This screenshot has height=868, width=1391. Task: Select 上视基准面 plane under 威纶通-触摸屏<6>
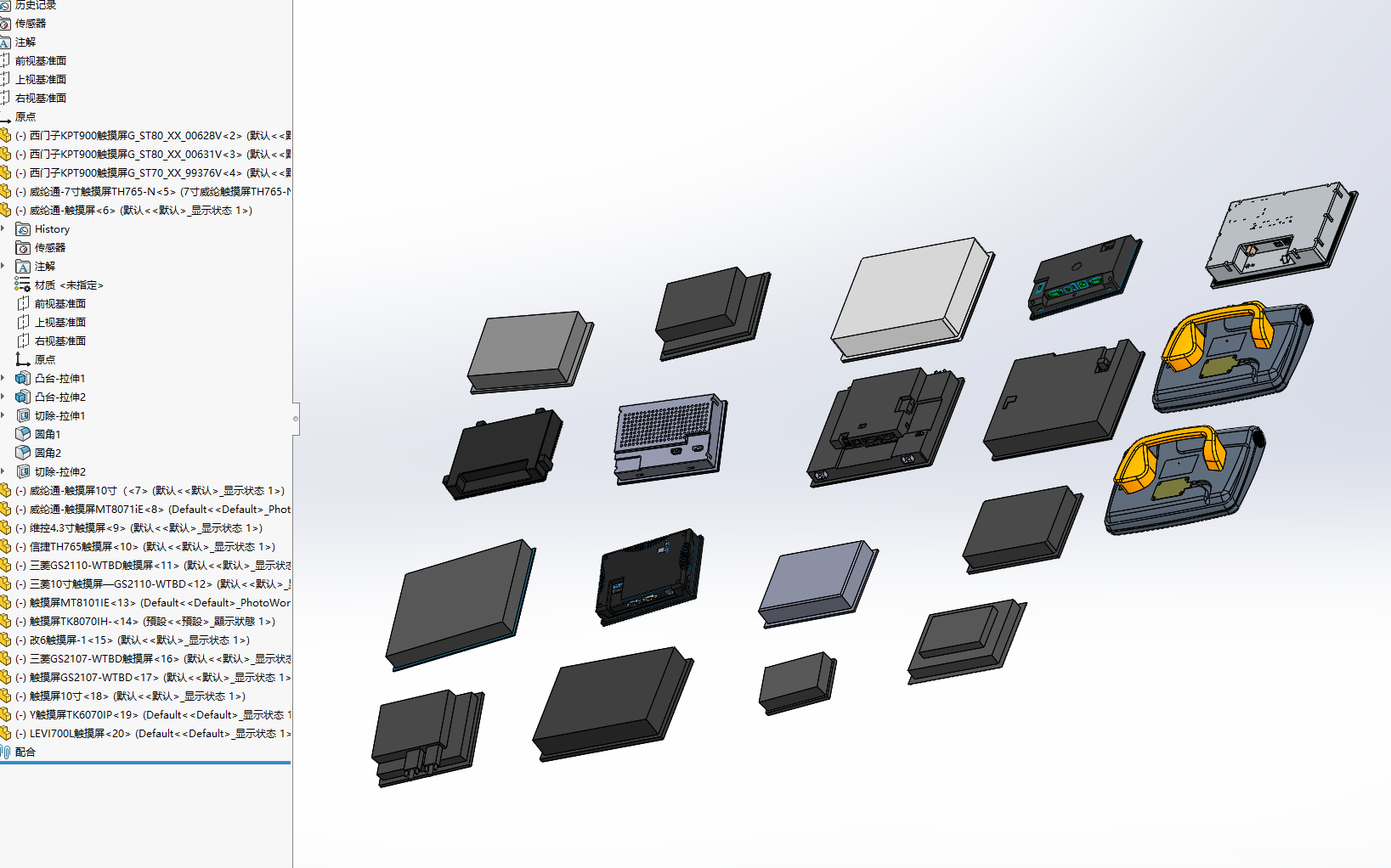coord(60,323)
